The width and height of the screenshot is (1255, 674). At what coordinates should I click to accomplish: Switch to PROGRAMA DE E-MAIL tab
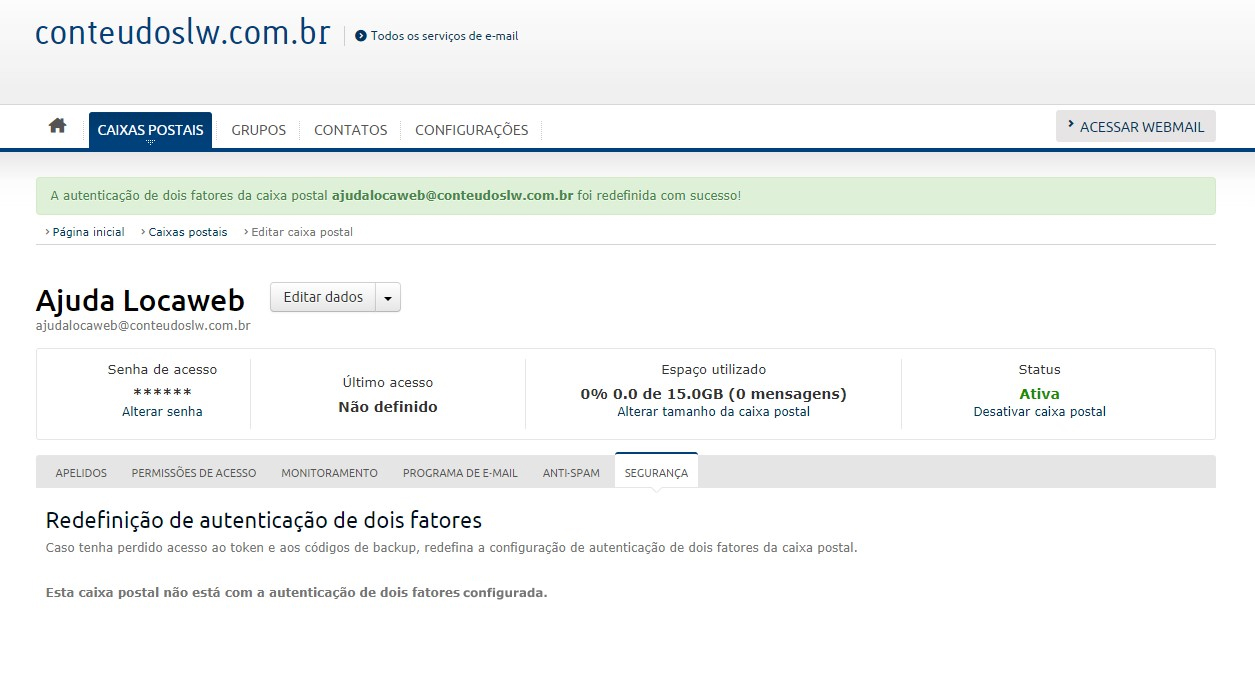460,473
